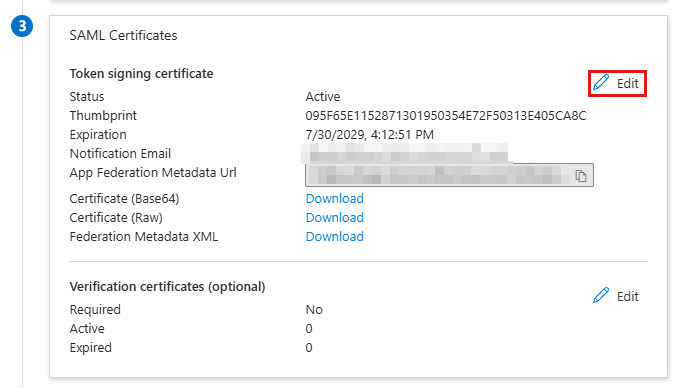The image size is (700, 388).
Task: Edit the Token signing certificate
Action: click(x=617, y=83)
